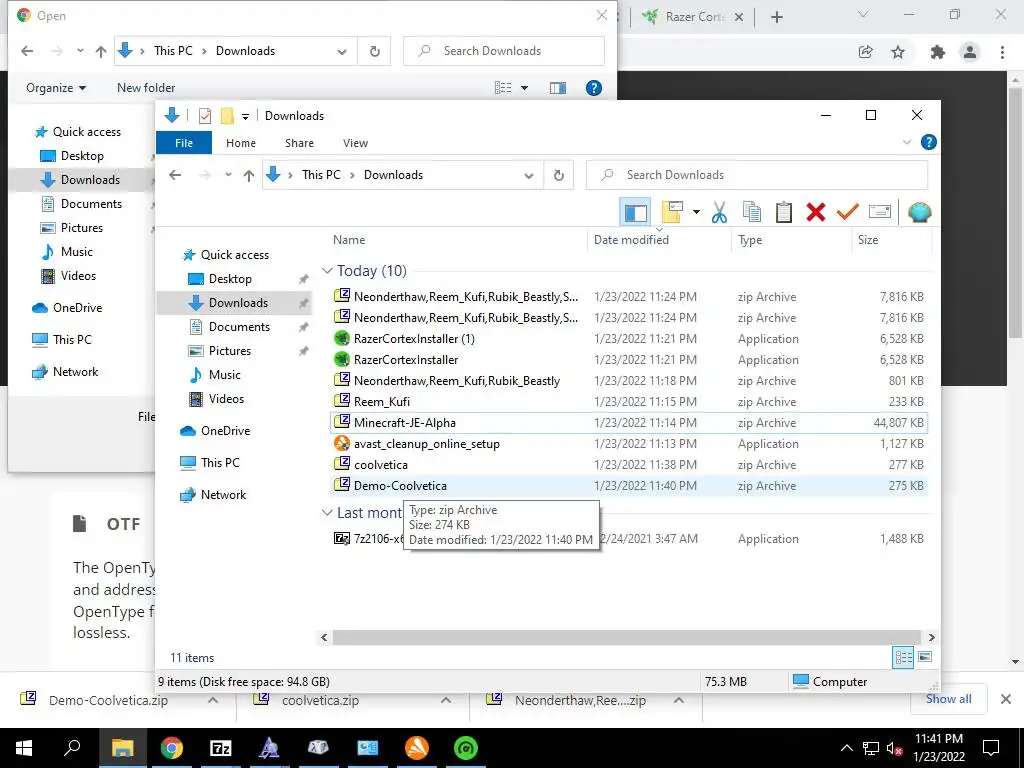This screenshot has height=768, width=1024.
Task: Click New folder icon in Explorer title bar
Action: pos(227,116)
